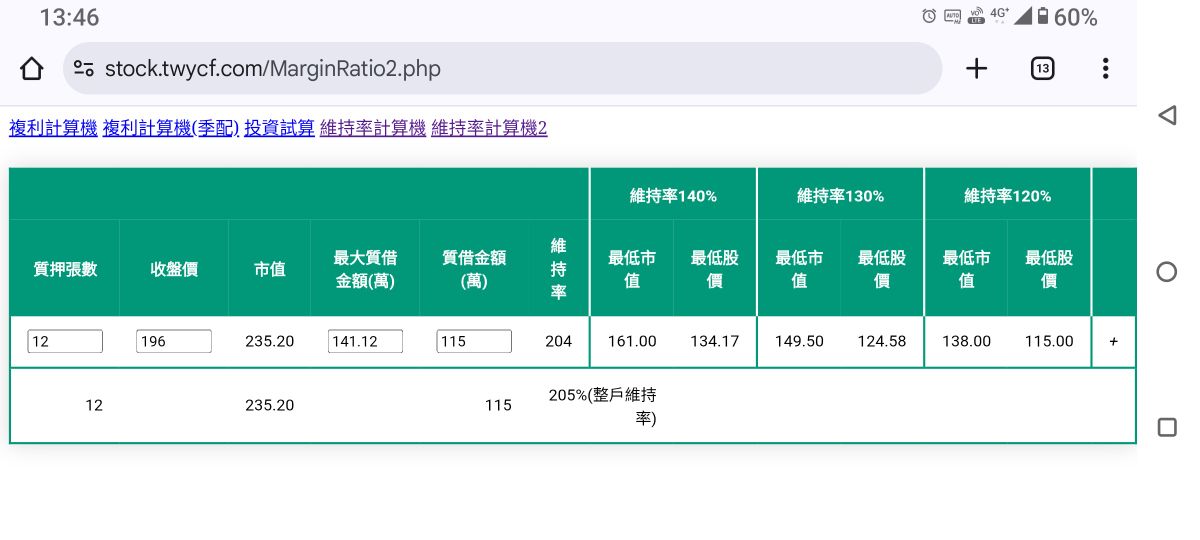
Task: Open the tab switcher showing 13
Action: (x=1042, y=68)
